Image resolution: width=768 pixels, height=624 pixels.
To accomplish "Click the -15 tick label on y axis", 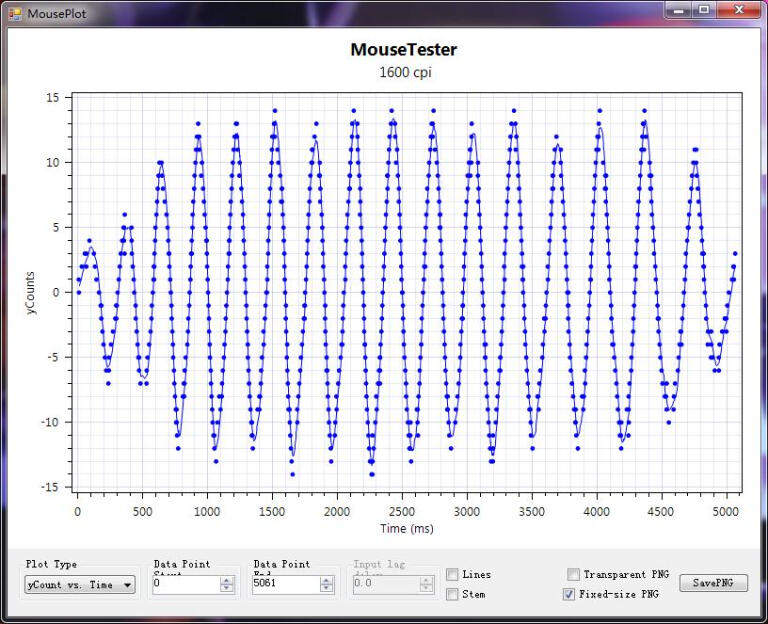I will point(49,487).
